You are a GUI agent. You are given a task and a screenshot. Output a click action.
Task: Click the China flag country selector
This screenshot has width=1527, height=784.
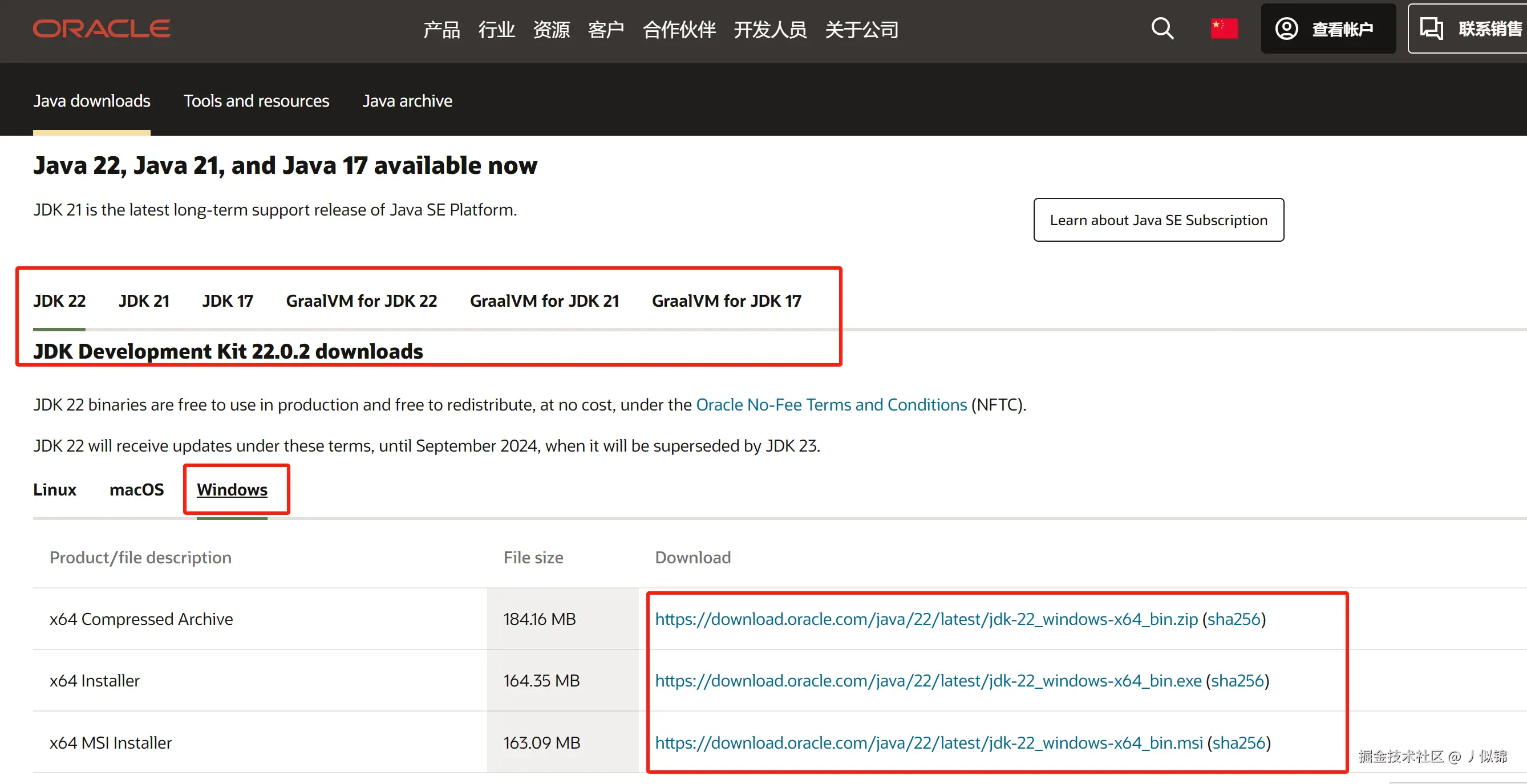(1224, 29)
